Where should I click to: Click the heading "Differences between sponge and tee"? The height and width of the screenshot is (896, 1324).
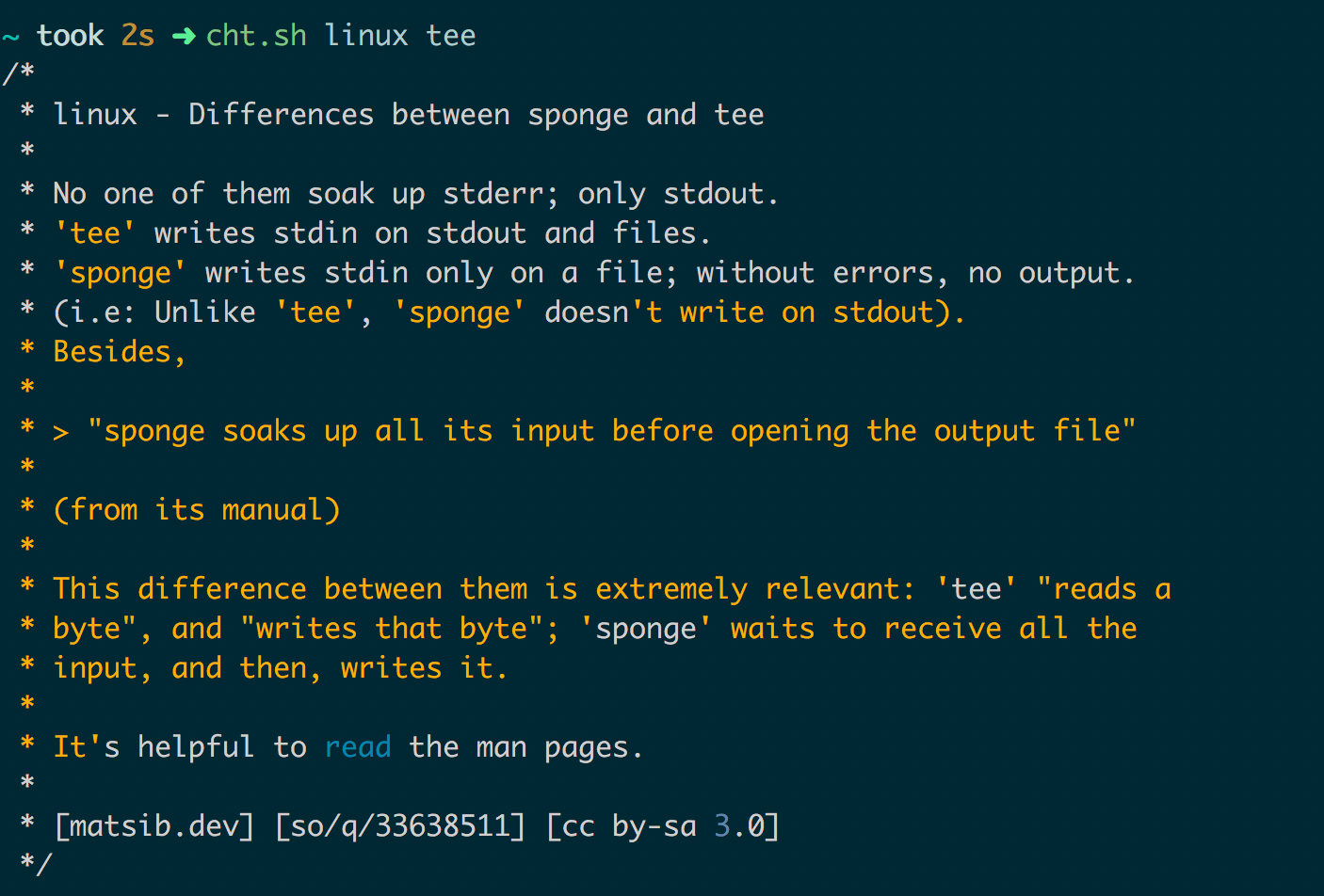tap(476, 115)
